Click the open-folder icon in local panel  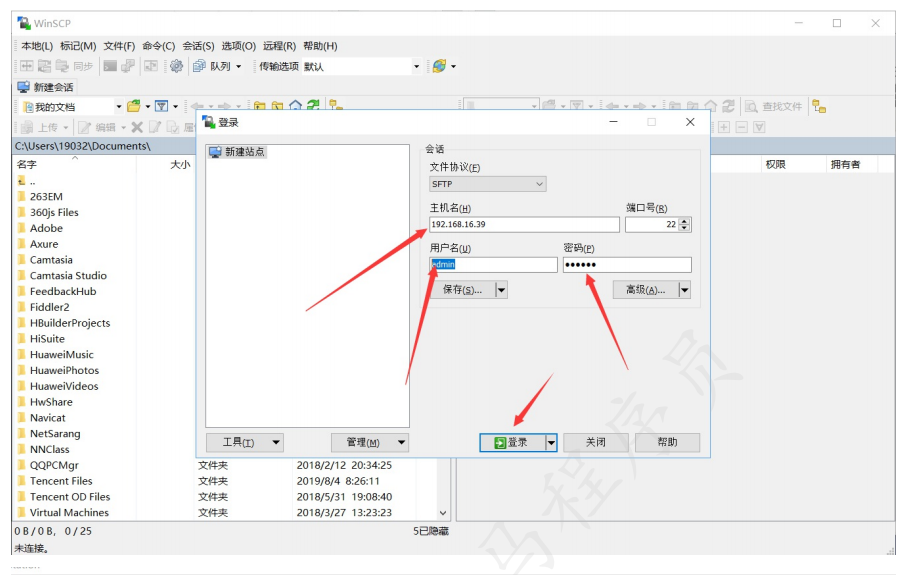coord(134,106)
